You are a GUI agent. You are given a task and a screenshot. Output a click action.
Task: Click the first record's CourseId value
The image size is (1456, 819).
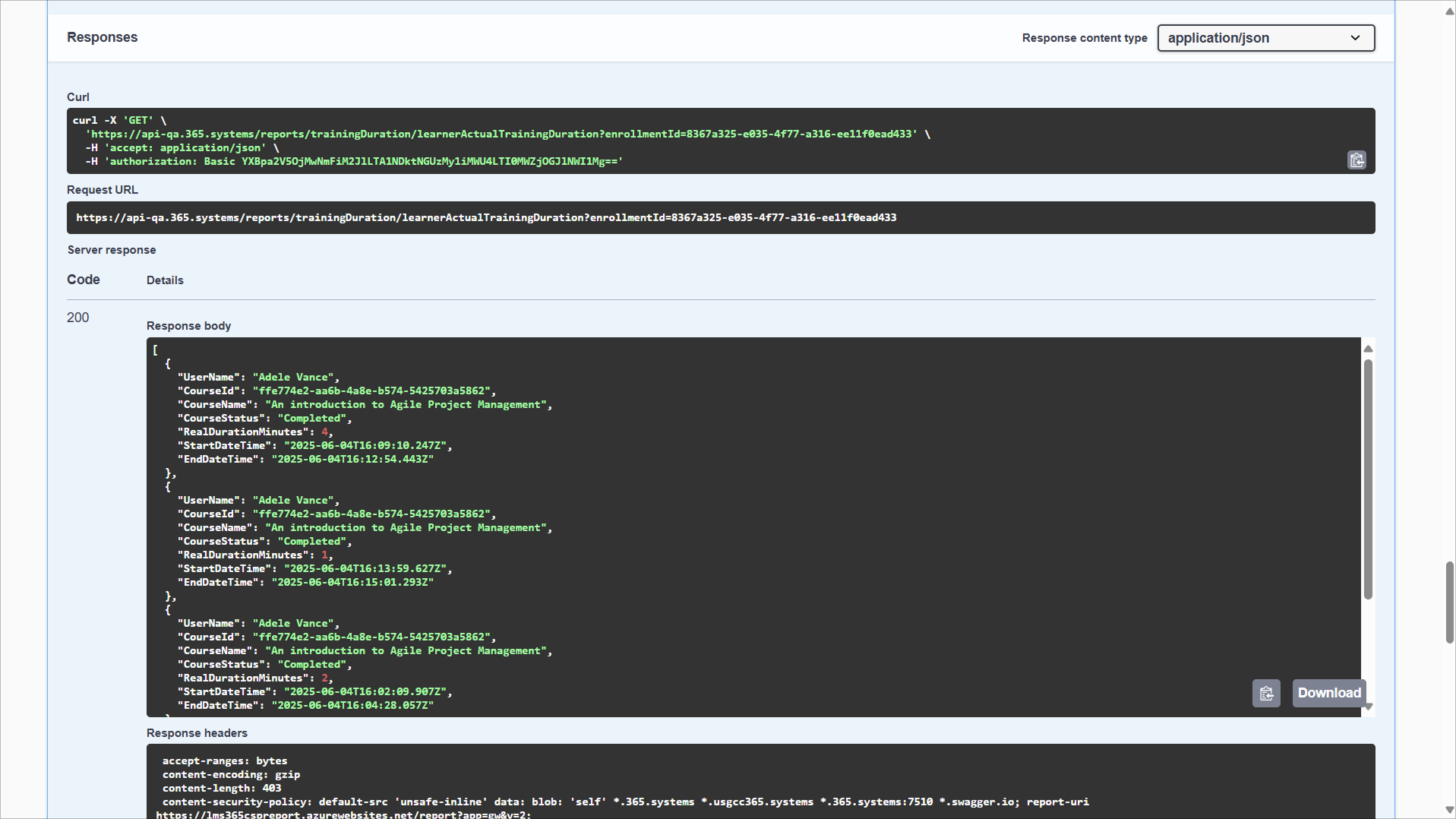tap(371, 391)
